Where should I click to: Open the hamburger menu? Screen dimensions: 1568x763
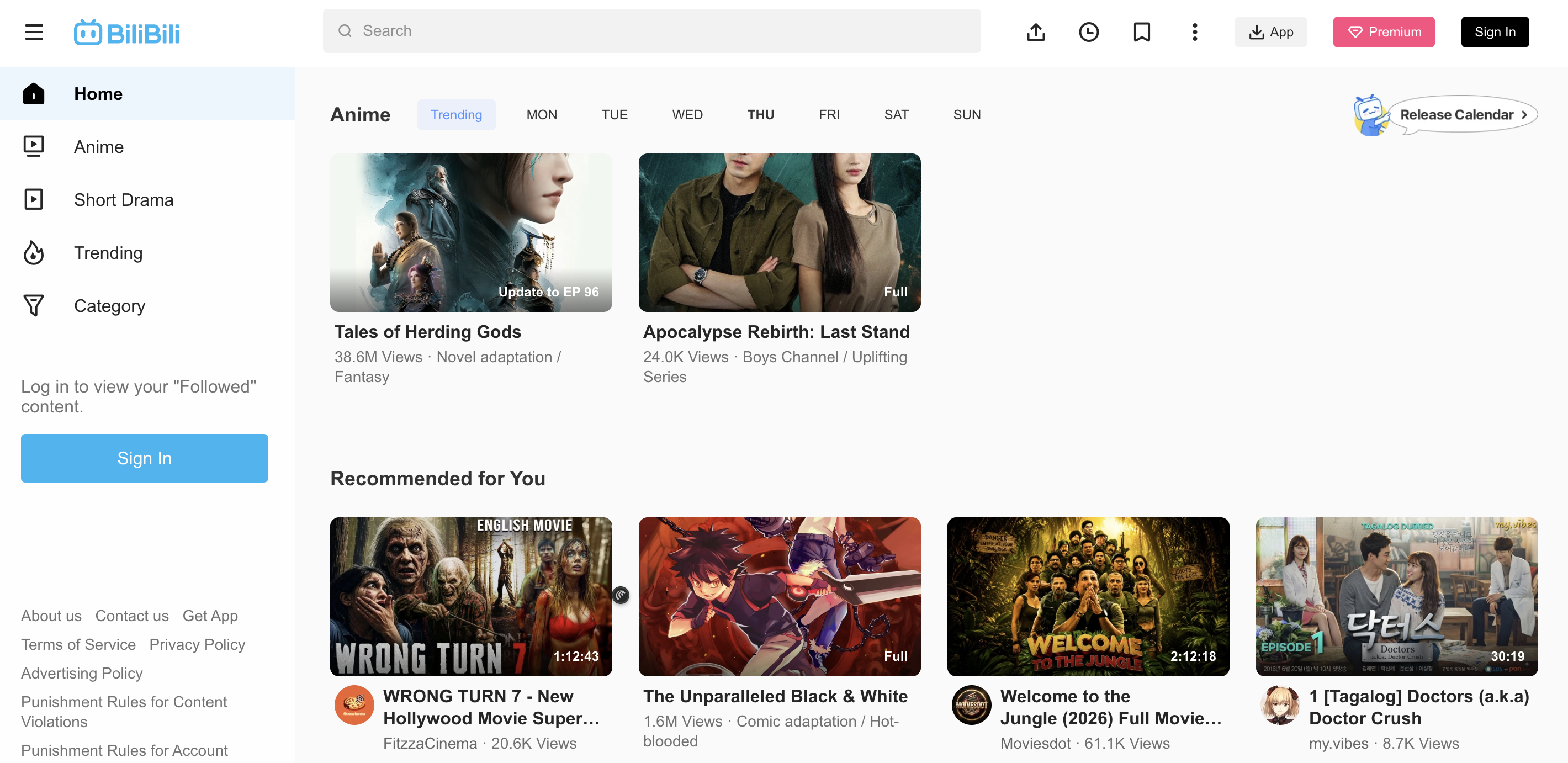(x=34, y=31)
